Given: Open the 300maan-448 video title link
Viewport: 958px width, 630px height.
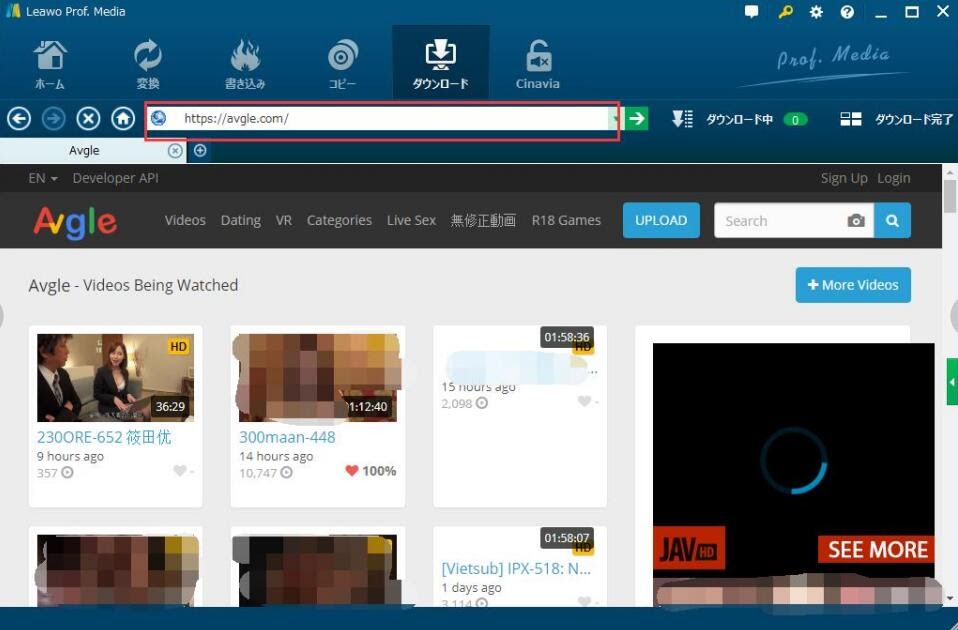Looking at the screenshot, I should (x=287, y=437).
